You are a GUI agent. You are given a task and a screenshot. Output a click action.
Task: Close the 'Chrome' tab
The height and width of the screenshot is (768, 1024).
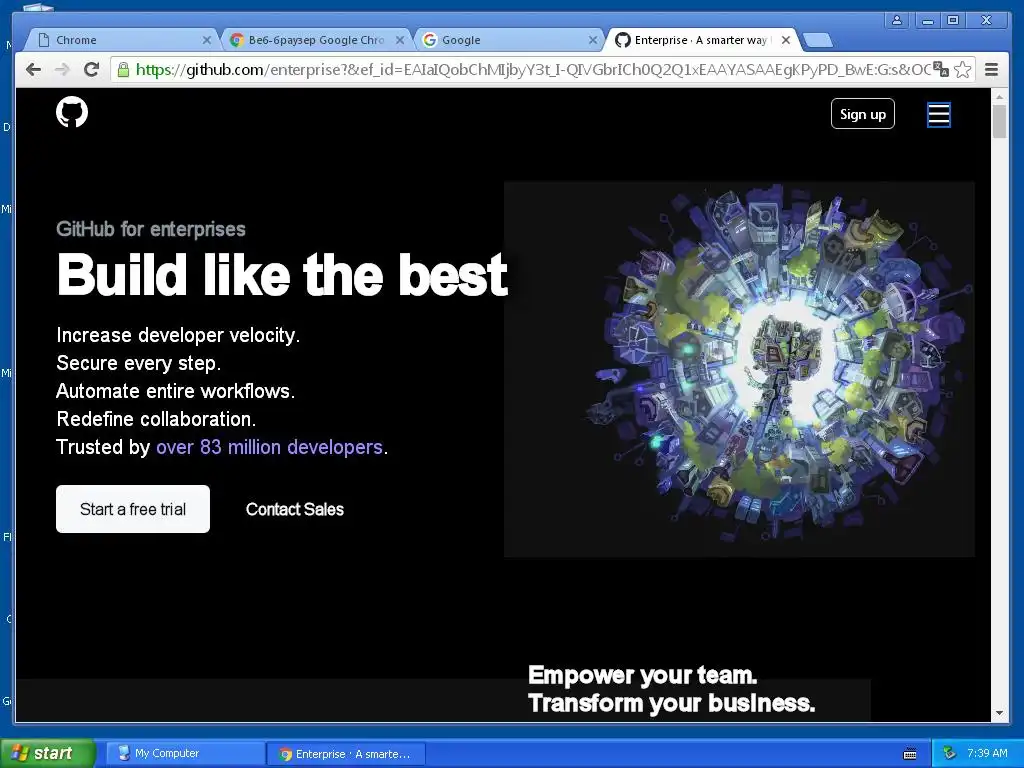click(206, 40)
